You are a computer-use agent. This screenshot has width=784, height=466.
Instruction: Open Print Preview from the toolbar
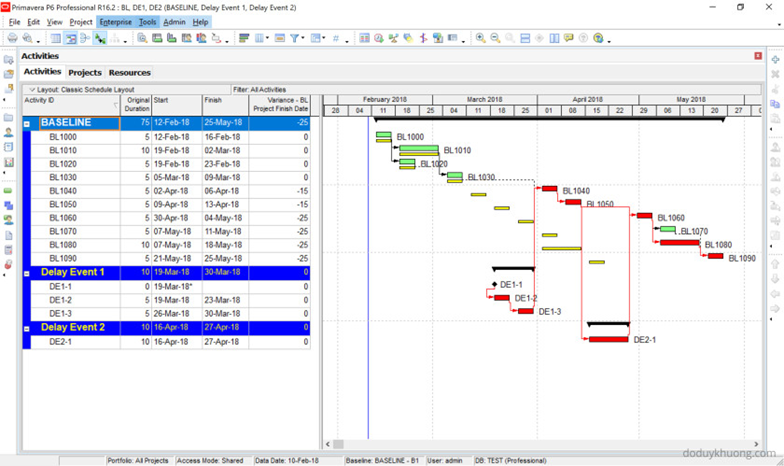pyautogui.click(x=28, y=38)
